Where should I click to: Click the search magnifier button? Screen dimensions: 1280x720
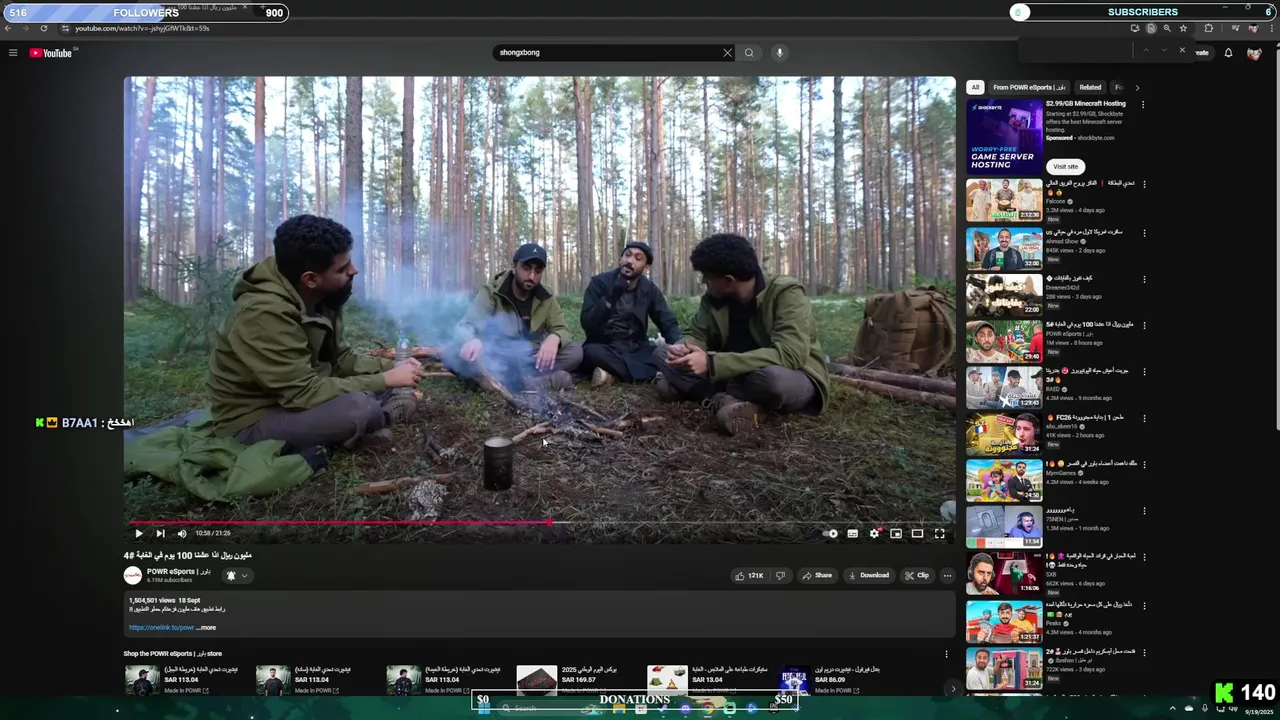coord(749,53)
